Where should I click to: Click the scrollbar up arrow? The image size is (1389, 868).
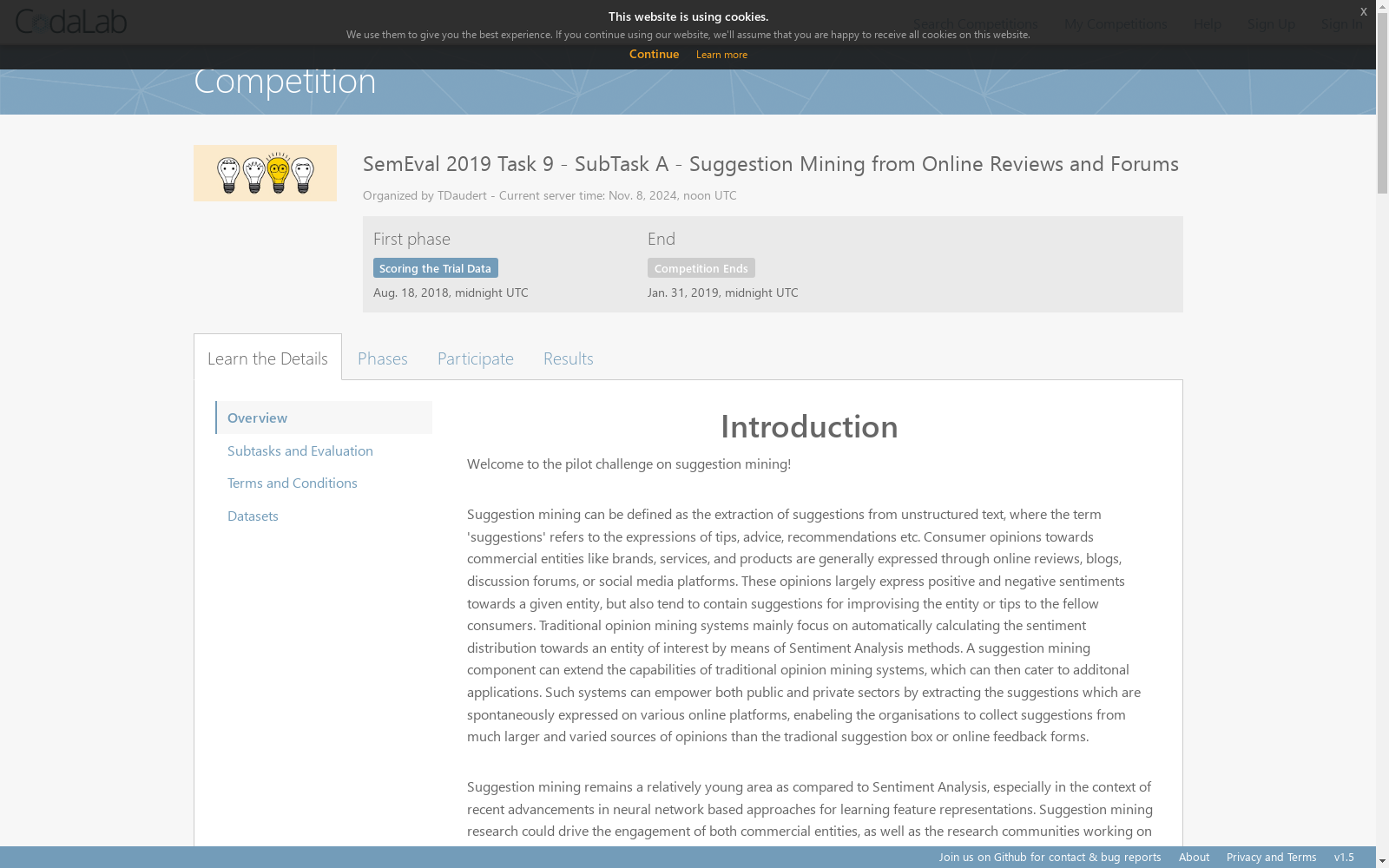(x=1382, y=7)
